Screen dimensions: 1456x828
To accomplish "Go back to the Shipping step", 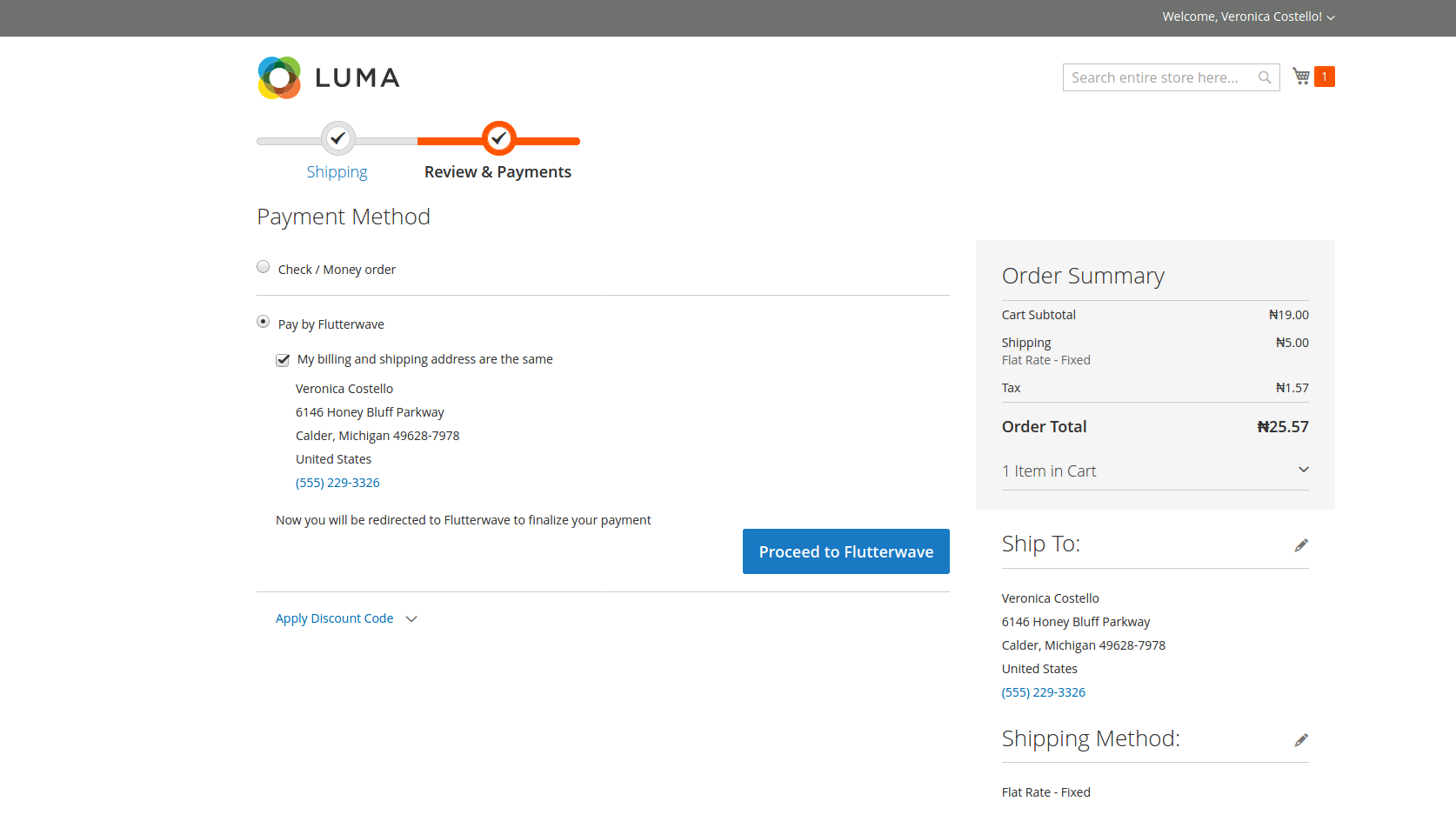I will [337, 172].
